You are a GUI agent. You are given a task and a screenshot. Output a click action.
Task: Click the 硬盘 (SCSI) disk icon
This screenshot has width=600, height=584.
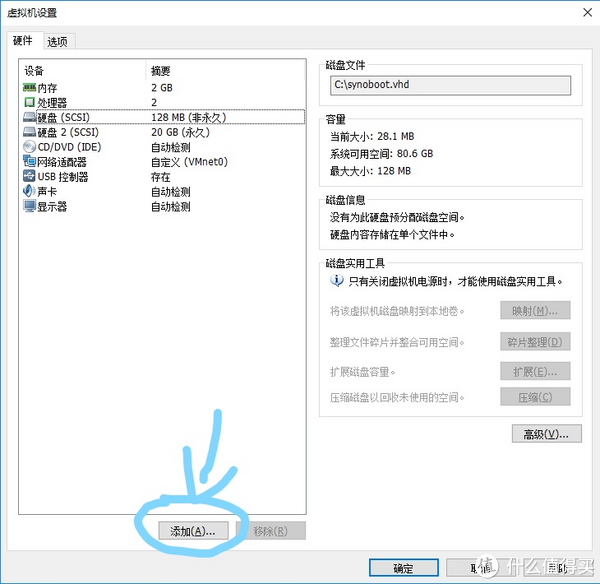(29, 117)
